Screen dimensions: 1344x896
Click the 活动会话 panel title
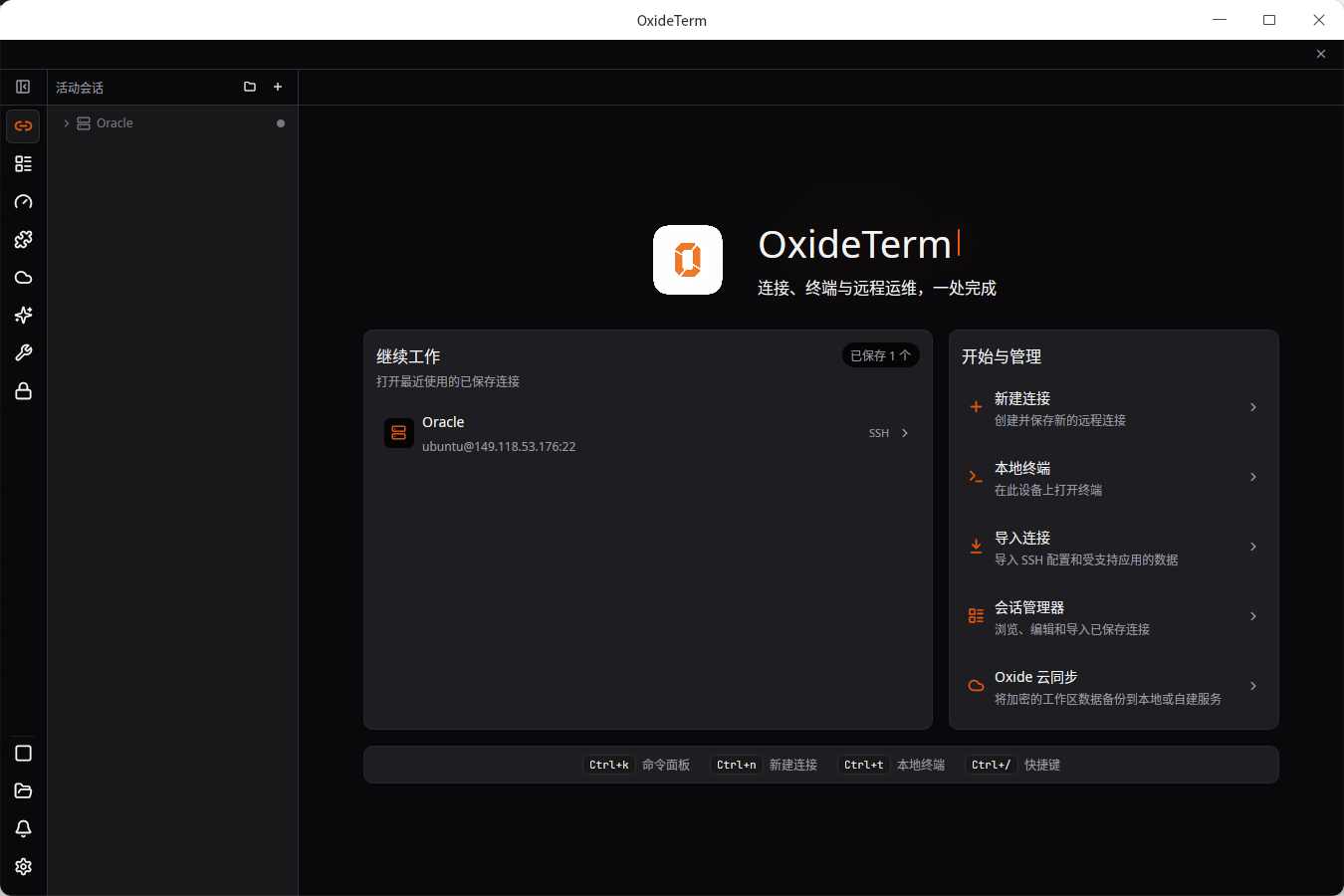(x=80, y=88)
